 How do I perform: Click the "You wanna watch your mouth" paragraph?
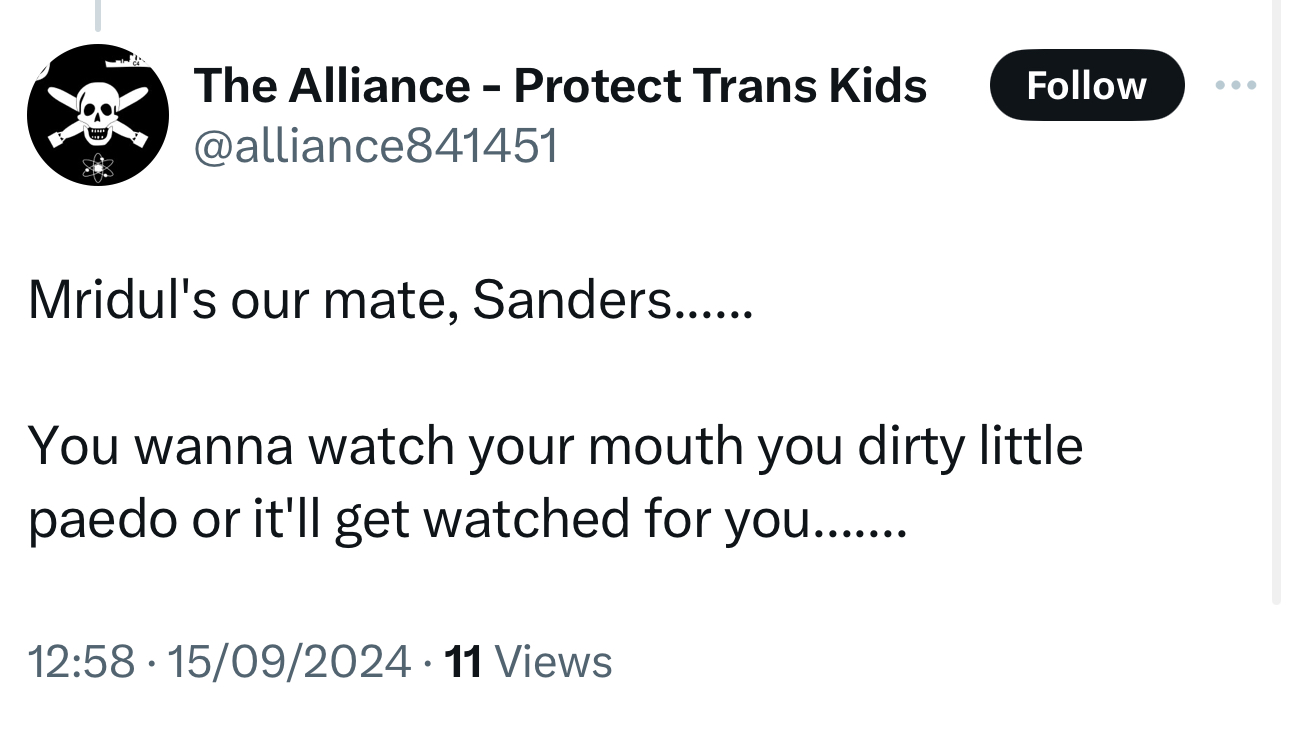tap(555, 482)
